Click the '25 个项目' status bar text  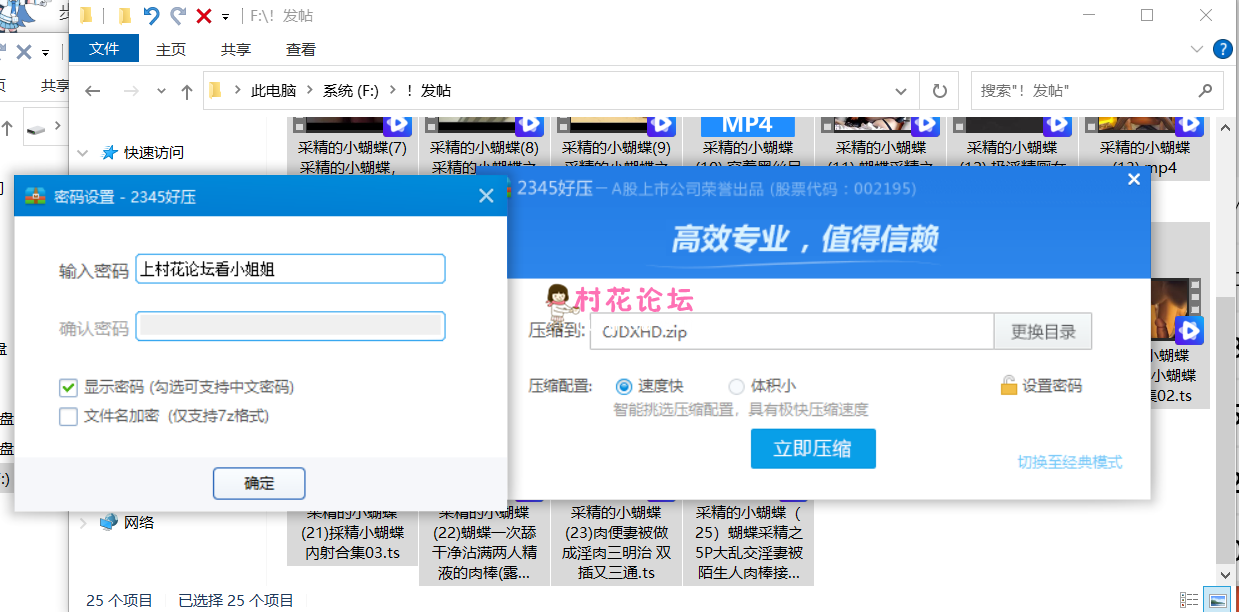tap(120, 600)
